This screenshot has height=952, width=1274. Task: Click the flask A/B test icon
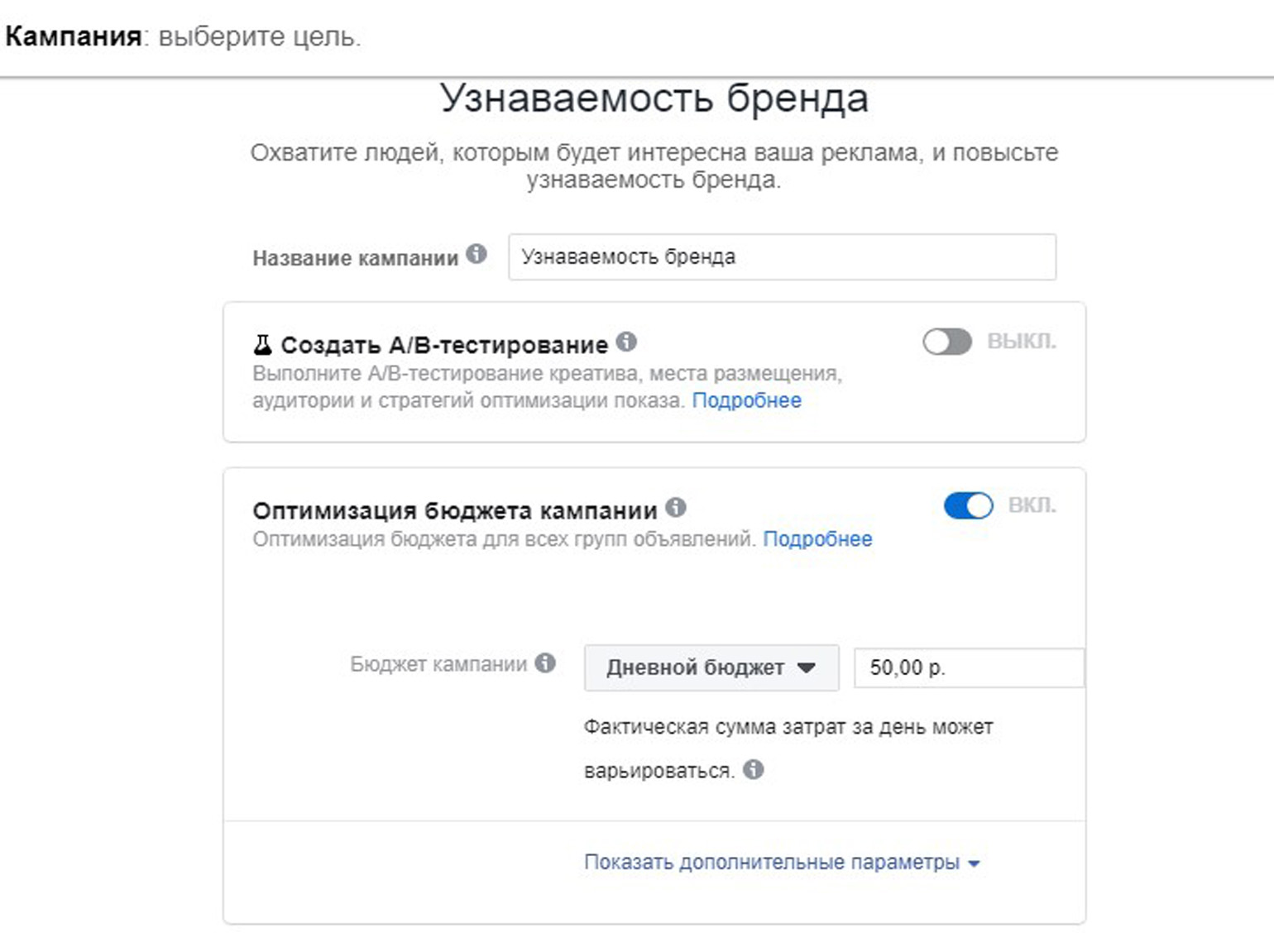(263, 344)
